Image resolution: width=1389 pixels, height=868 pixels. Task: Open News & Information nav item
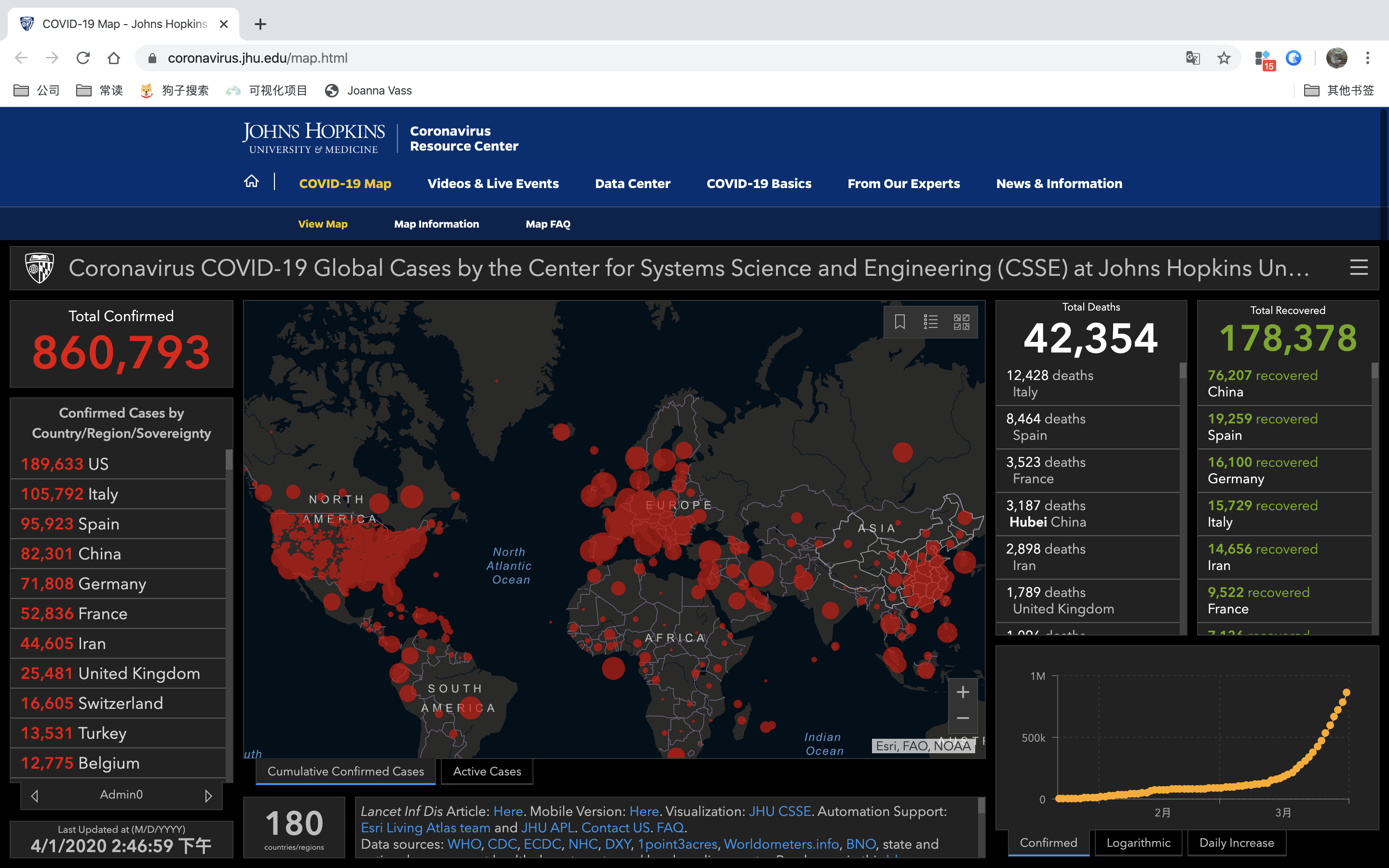(x=1059, y=184)
